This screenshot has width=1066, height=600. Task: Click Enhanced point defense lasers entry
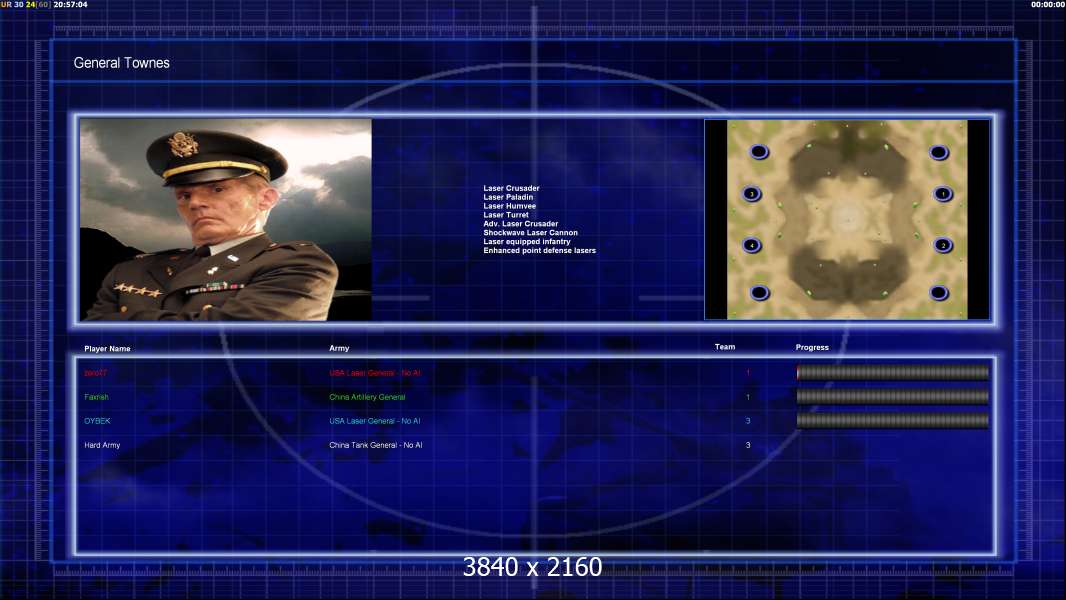point(540,250)
